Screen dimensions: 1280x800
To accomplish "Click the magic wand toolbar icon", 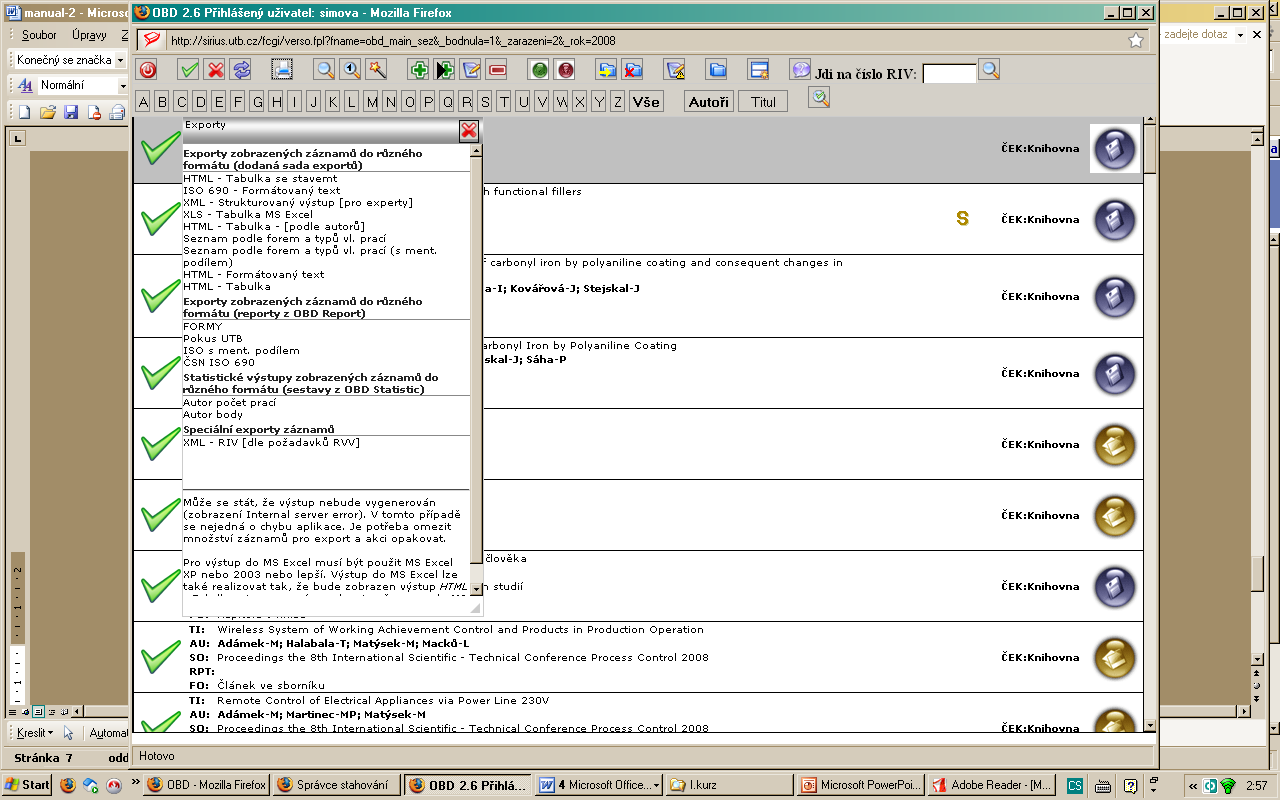I will pos(377,70).
